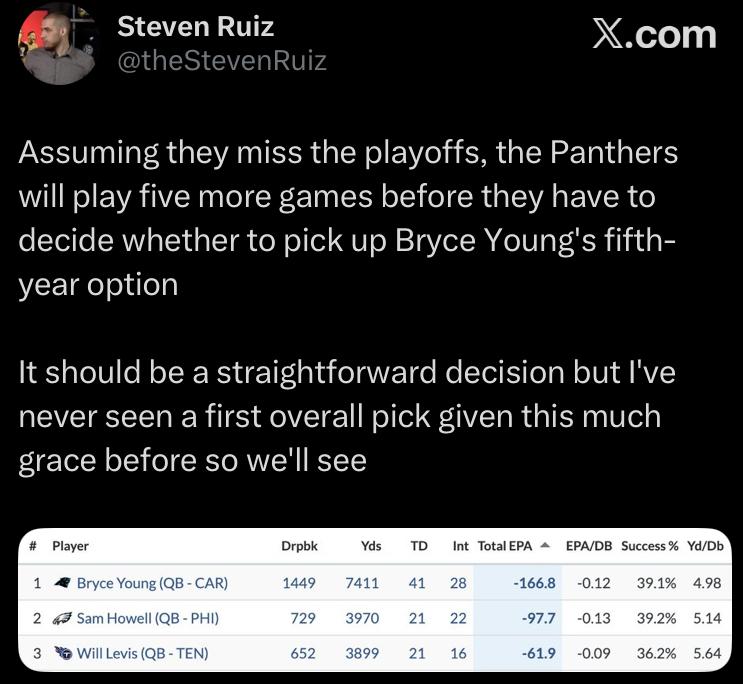Sort by the Success % column header
743x684 pixels.
649,546
